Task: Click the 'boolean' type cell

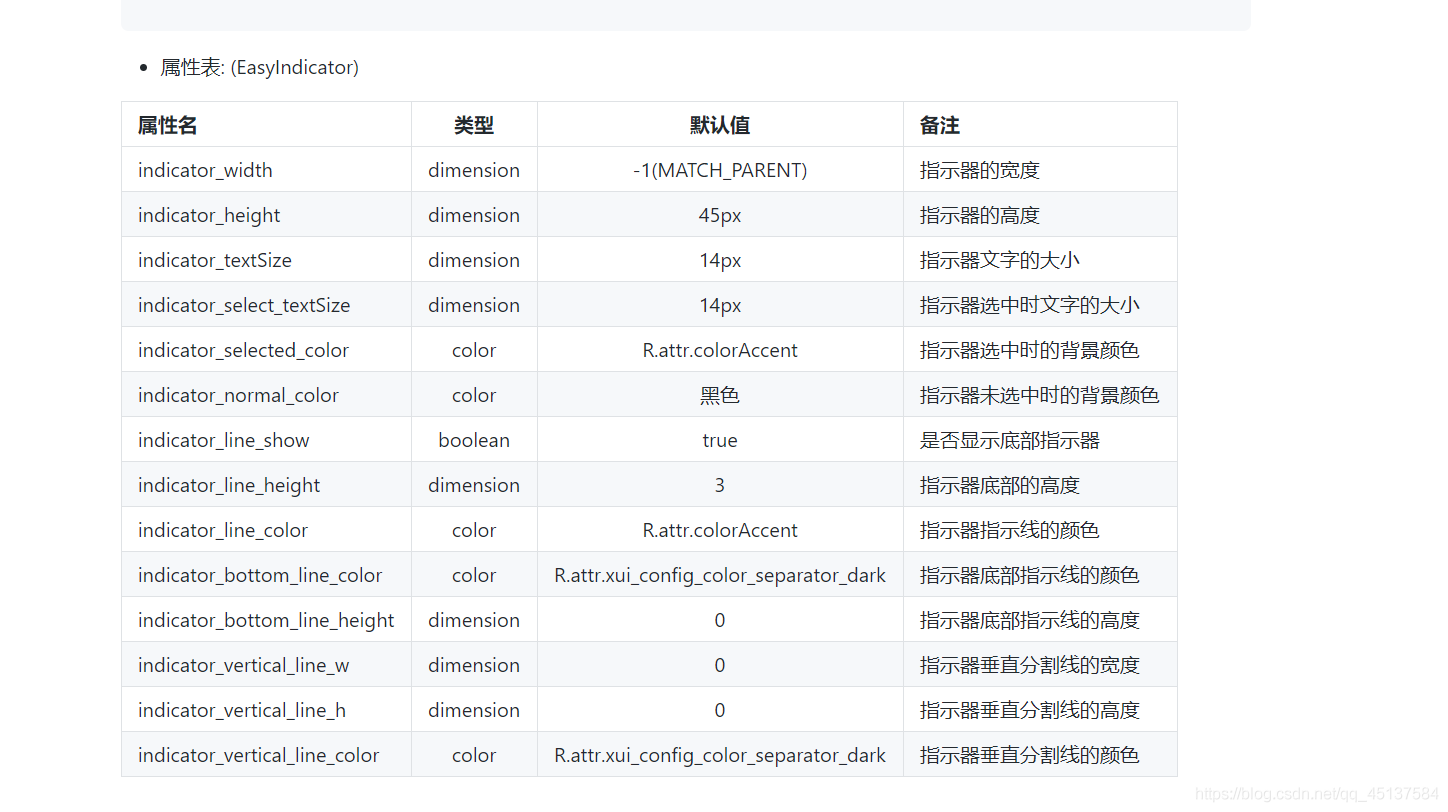Action: tap(474, 440)
